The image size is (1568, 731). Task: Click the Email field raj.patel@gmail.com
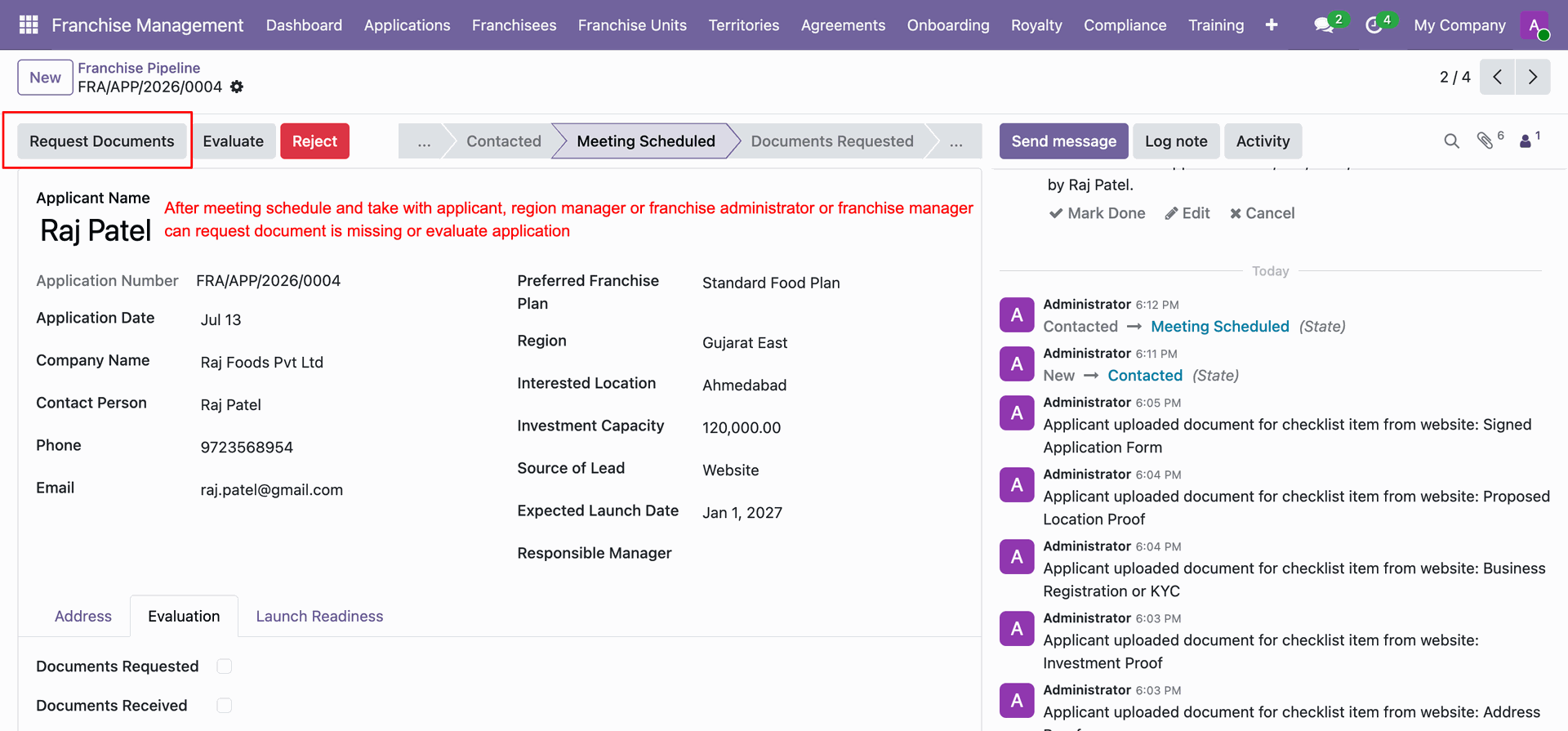pos(271,490)
